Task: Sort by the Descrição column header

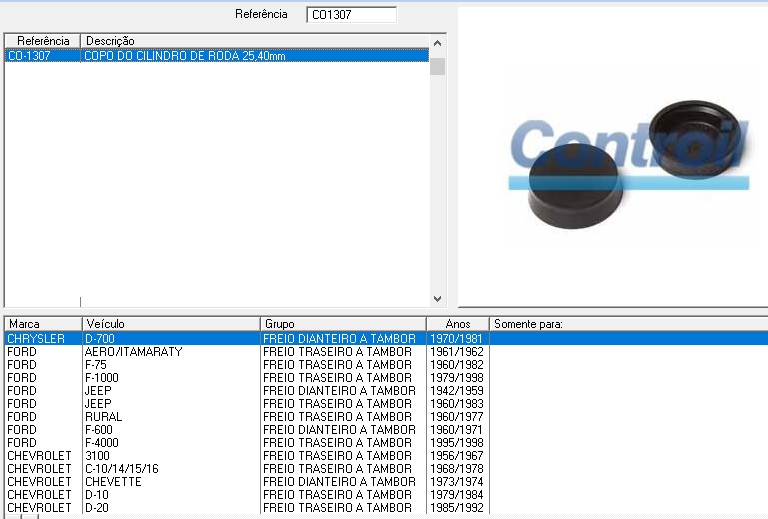Action: (x=255, y=41)
